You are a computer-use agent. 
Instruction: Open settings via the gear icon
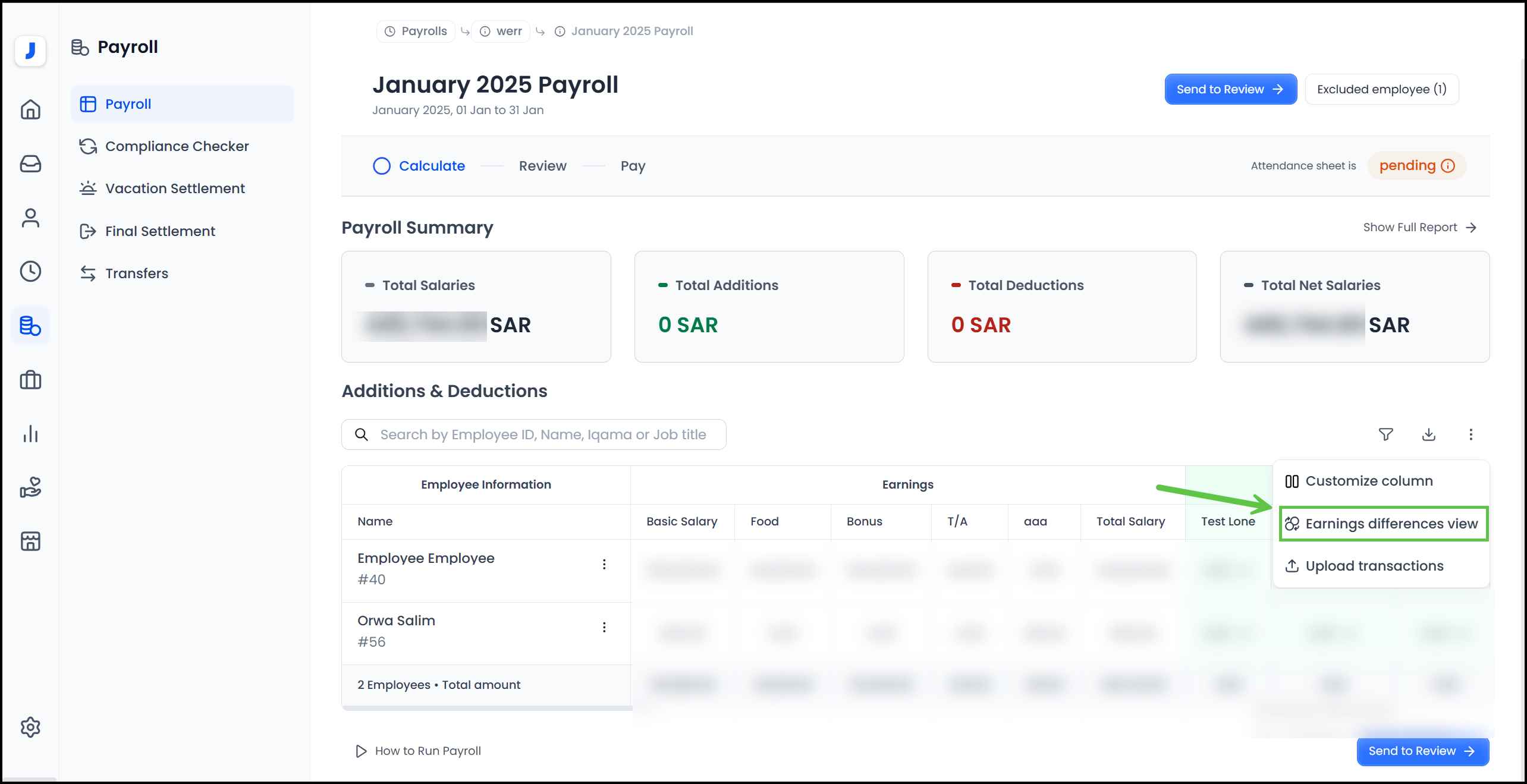[30, 727]
